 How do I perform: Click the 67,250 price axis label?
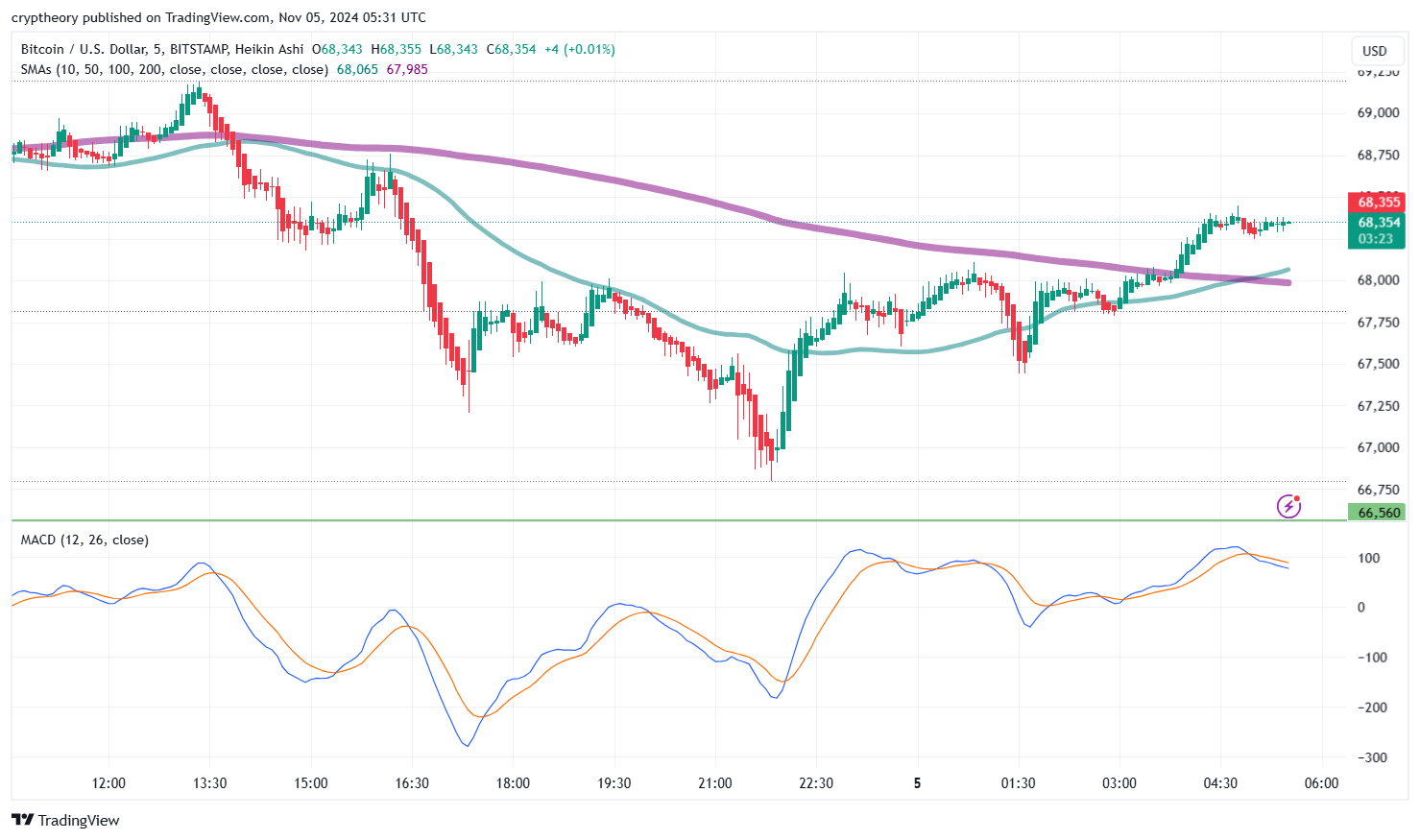tap(1378, 406)
